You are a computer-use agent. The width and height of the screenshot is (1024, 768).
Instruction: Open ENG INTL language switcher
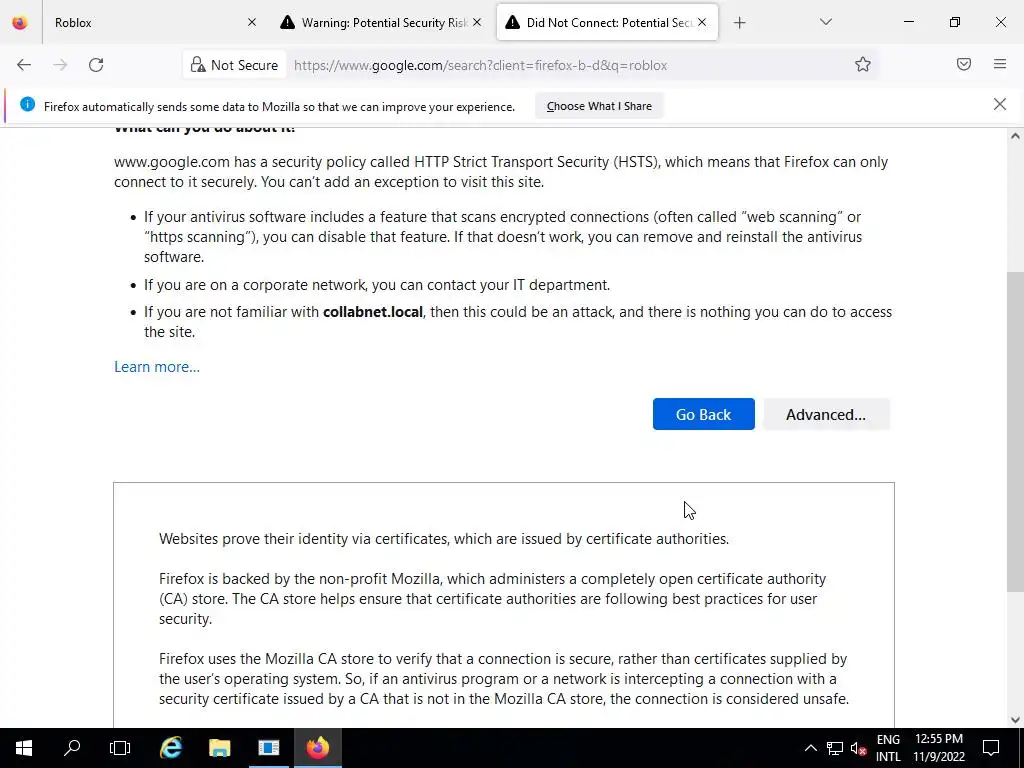888,748
